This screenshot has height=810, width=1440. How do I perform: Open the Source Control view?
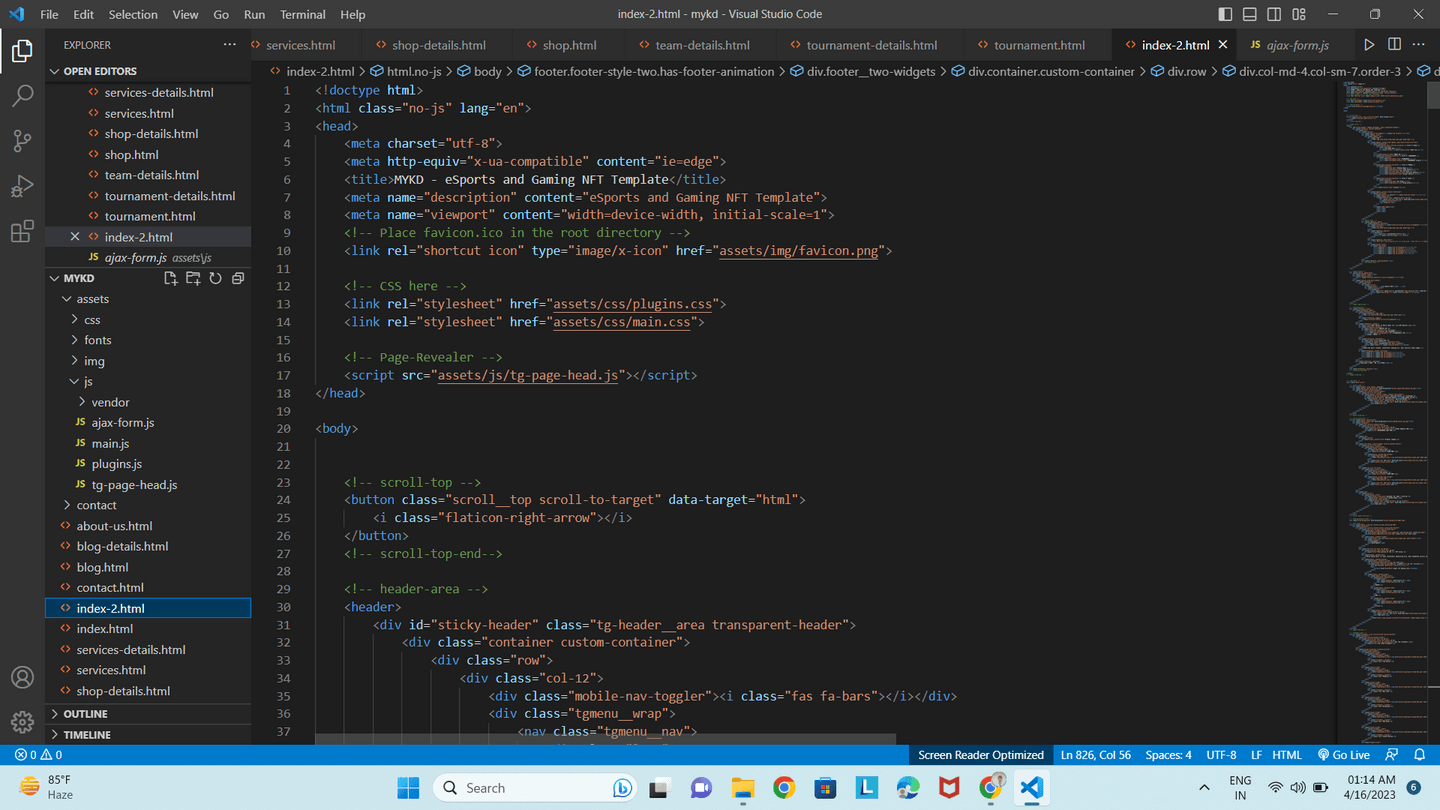(x=22, y=141)
